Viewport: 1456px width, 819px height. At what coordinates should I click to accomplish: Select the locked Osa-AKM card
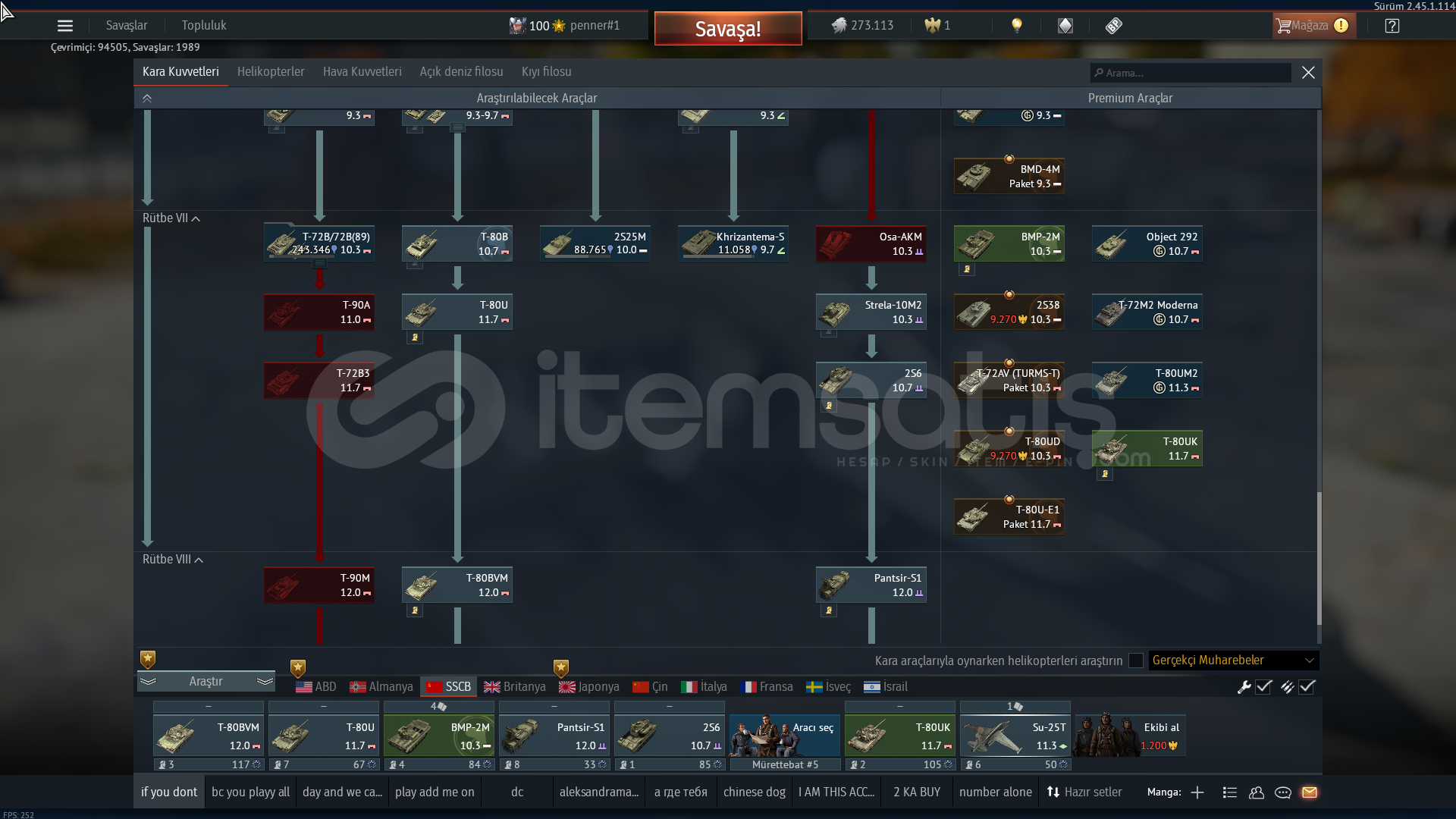871,243
